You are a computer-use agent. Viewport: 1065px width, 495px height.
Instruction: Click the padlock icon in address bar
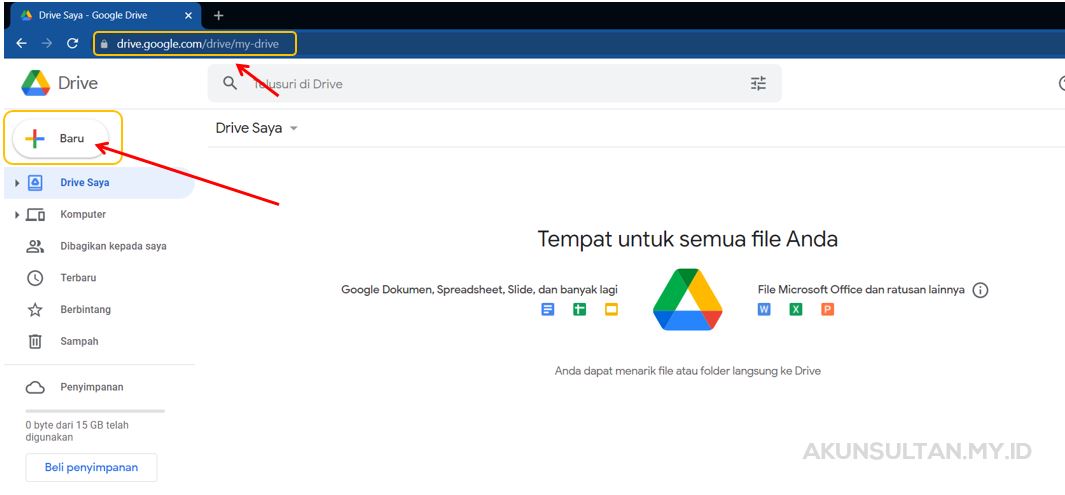[104, 44]
